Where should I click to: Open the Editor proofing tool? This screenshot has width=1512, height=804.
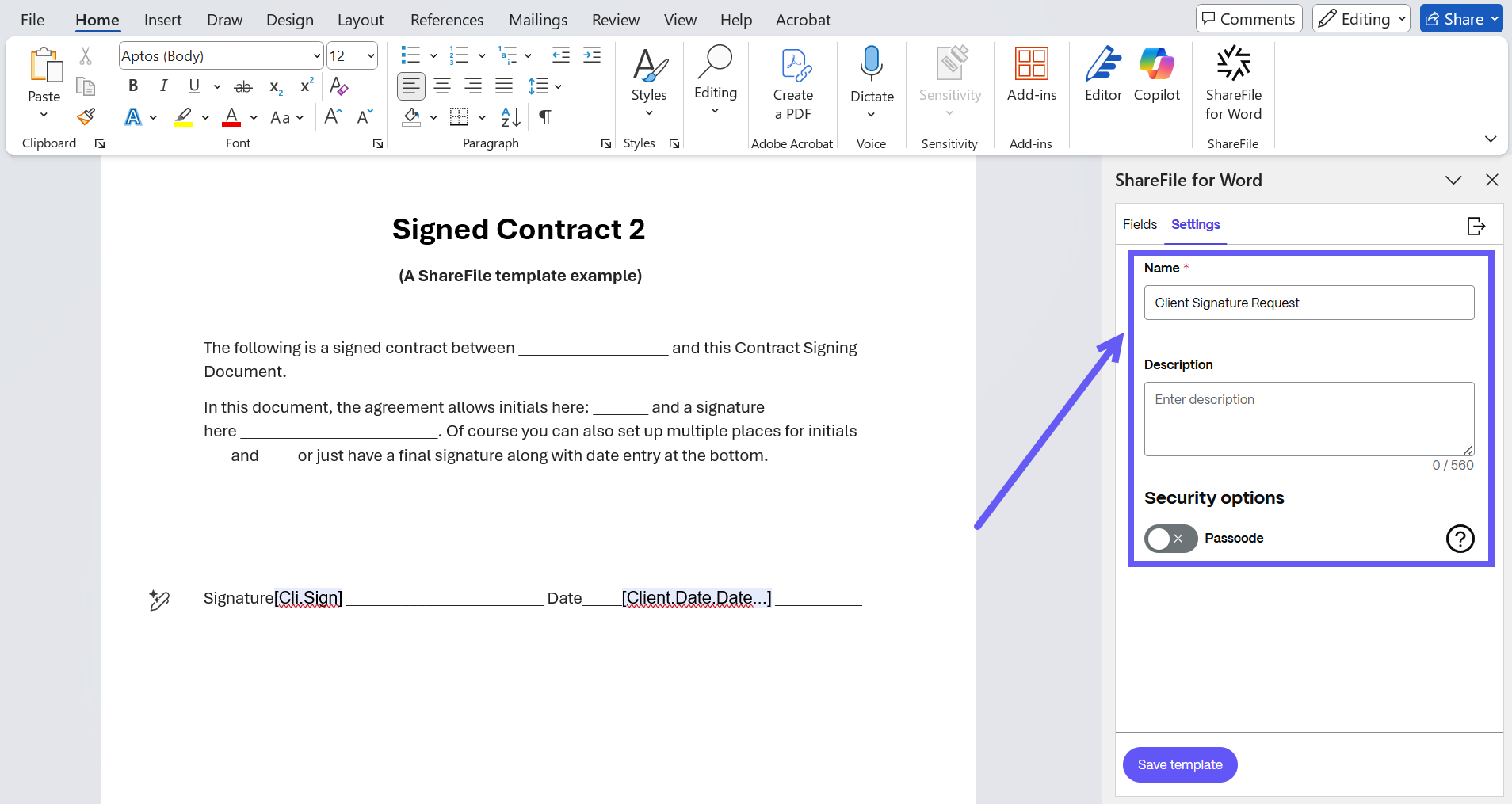tap(1103, 75)
